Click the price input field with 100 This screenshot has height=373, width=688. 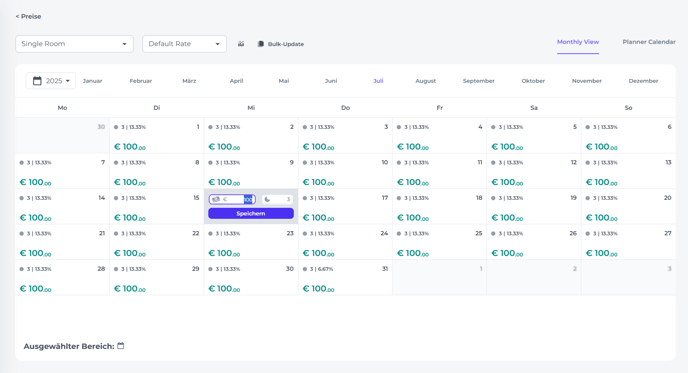[232, 199]
